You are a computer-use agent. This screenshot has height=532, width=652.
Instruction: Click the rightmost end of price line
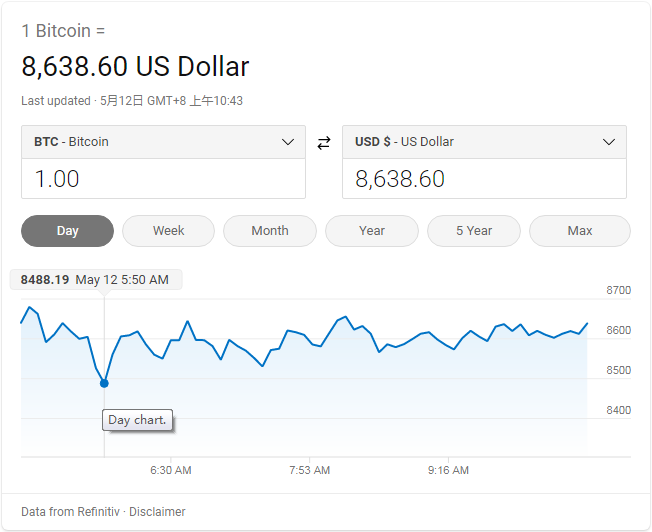587,324
